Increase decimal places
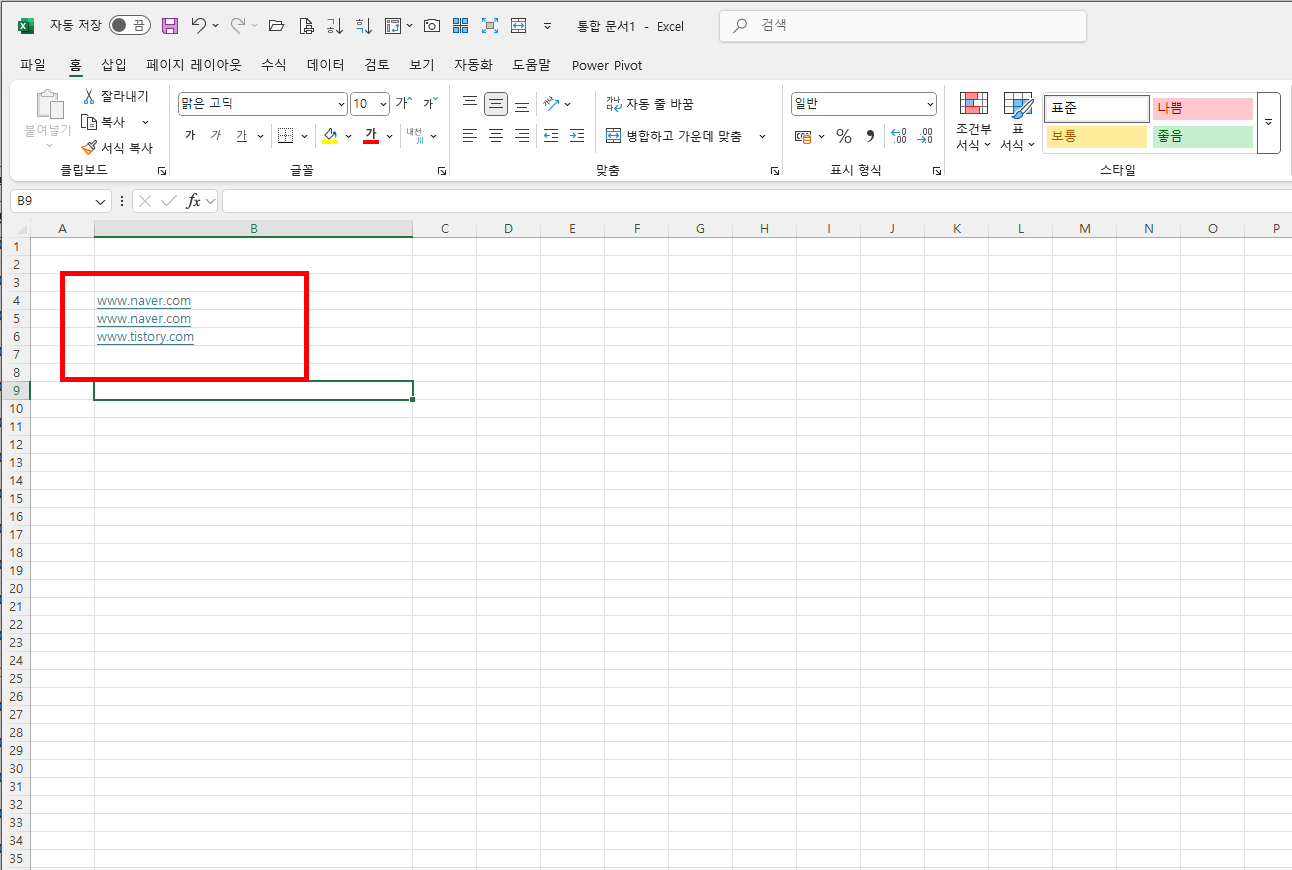This screenshot has width=1292, height=870. coord(898,136)
